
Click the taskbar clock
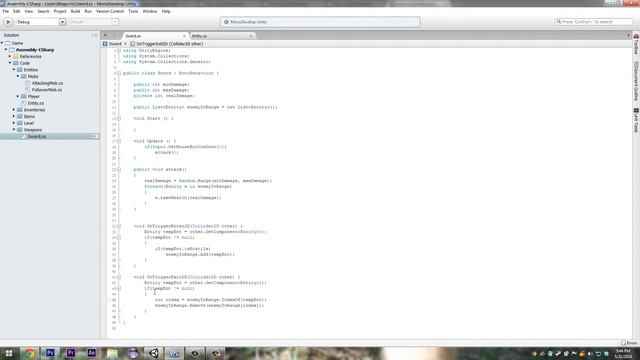pos(623,353)
